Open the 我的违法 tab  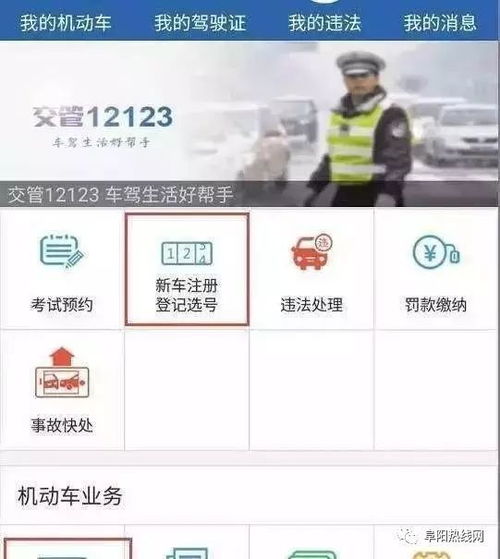point(325,22)
